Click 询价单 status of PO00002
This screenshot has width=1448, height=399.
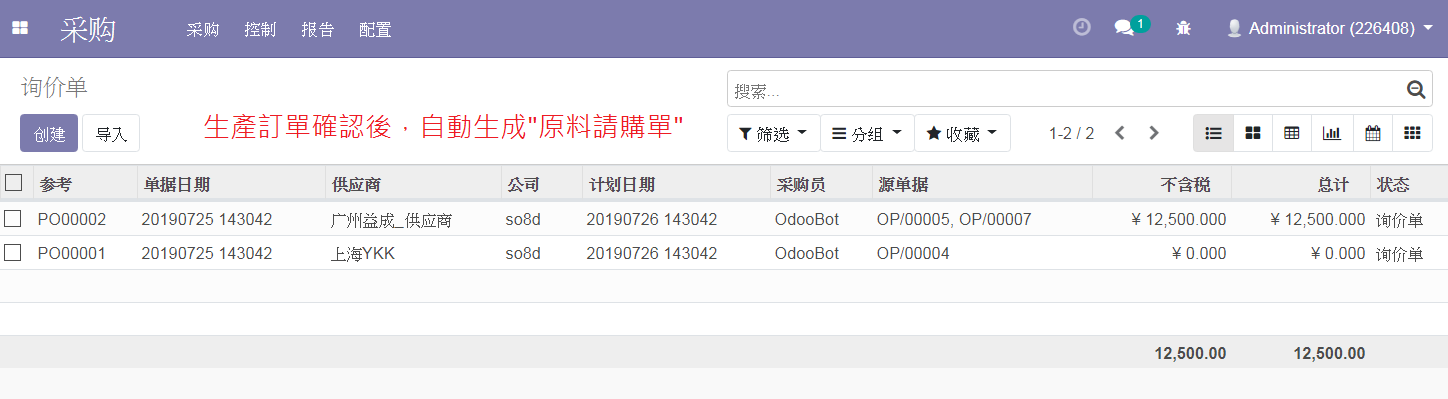[1400, 219]
